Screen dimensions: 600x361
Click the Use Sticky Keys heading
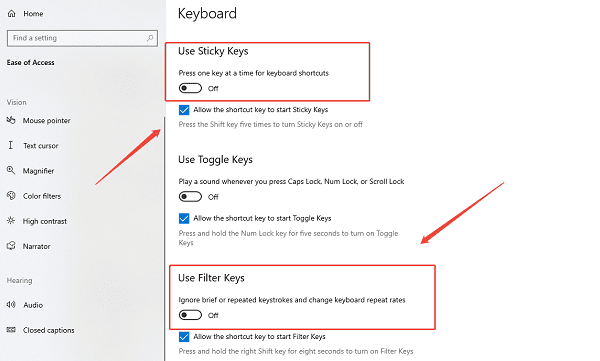(x=213, y=51)
